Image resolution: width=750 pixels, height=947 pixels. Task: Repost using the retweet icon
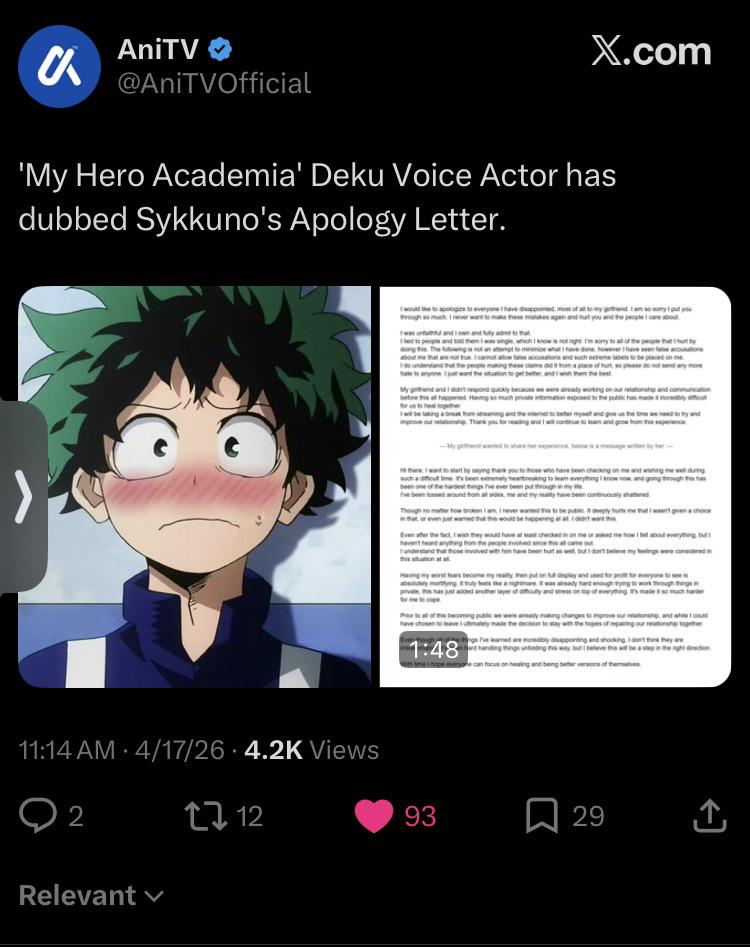tap(205, 816)
